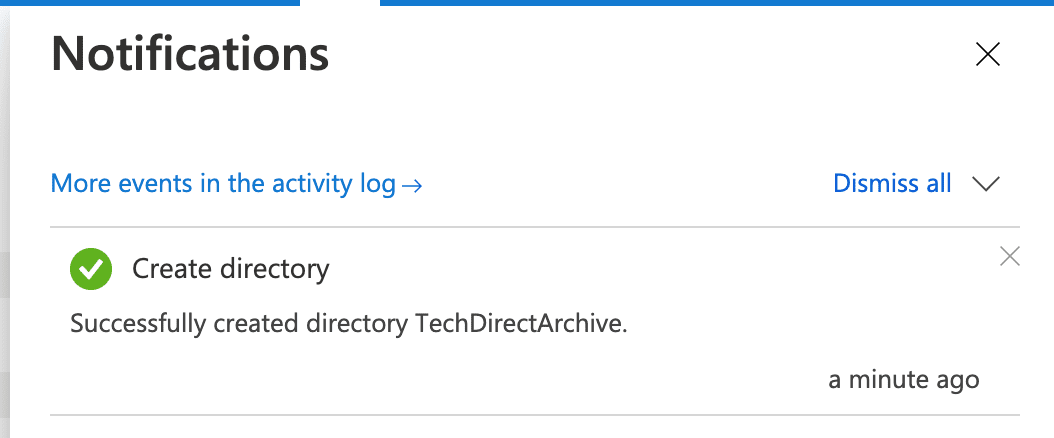Image resolution: width=1054 pixels, height=438 pixels.
Task: Open More events in the activity log
Action: [223, 184]
